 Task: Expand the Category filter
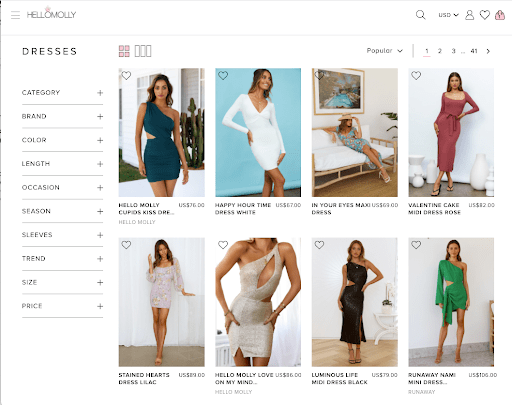pos(62,93)
